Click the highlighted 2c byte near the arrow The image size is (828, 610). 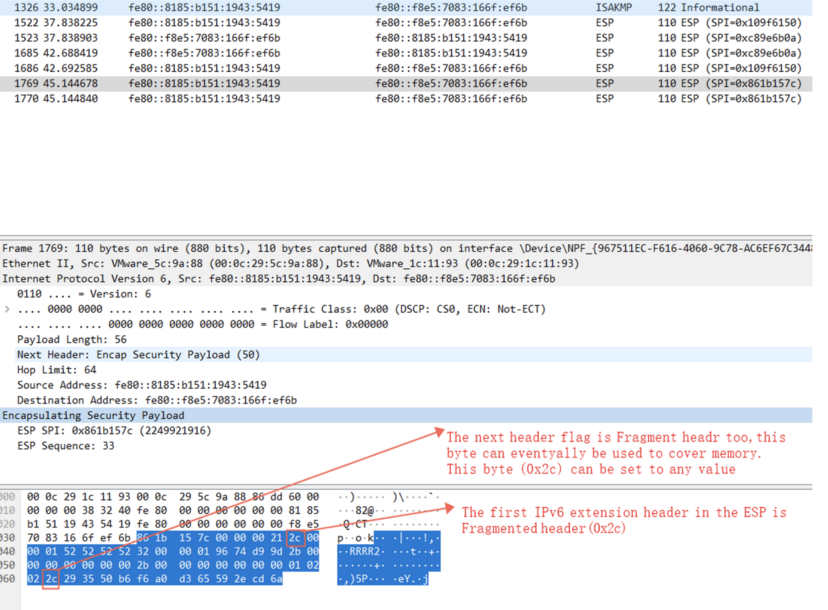coord(297,536)
